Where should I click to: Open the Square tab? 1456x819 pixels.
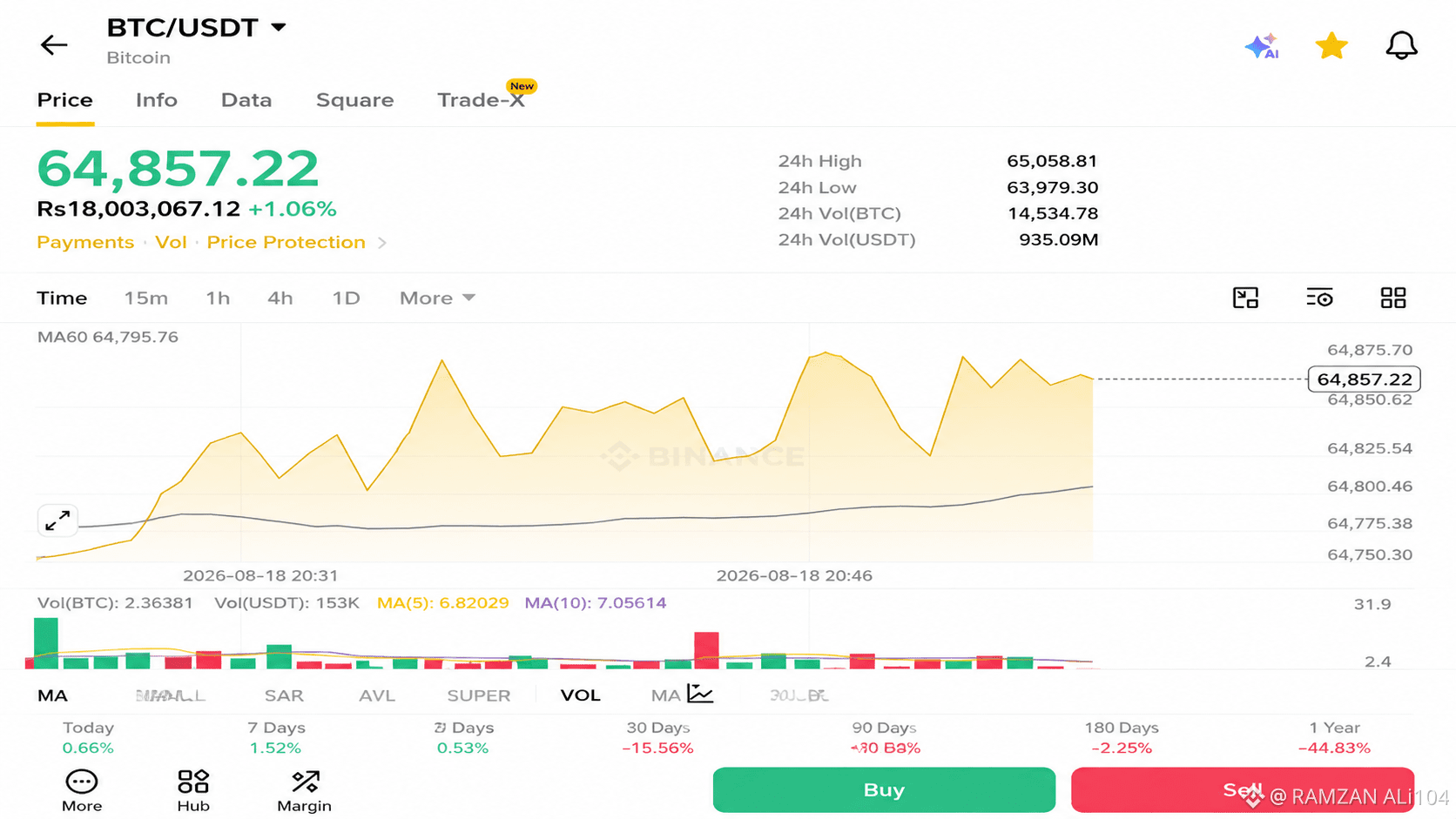coord(354,100)
